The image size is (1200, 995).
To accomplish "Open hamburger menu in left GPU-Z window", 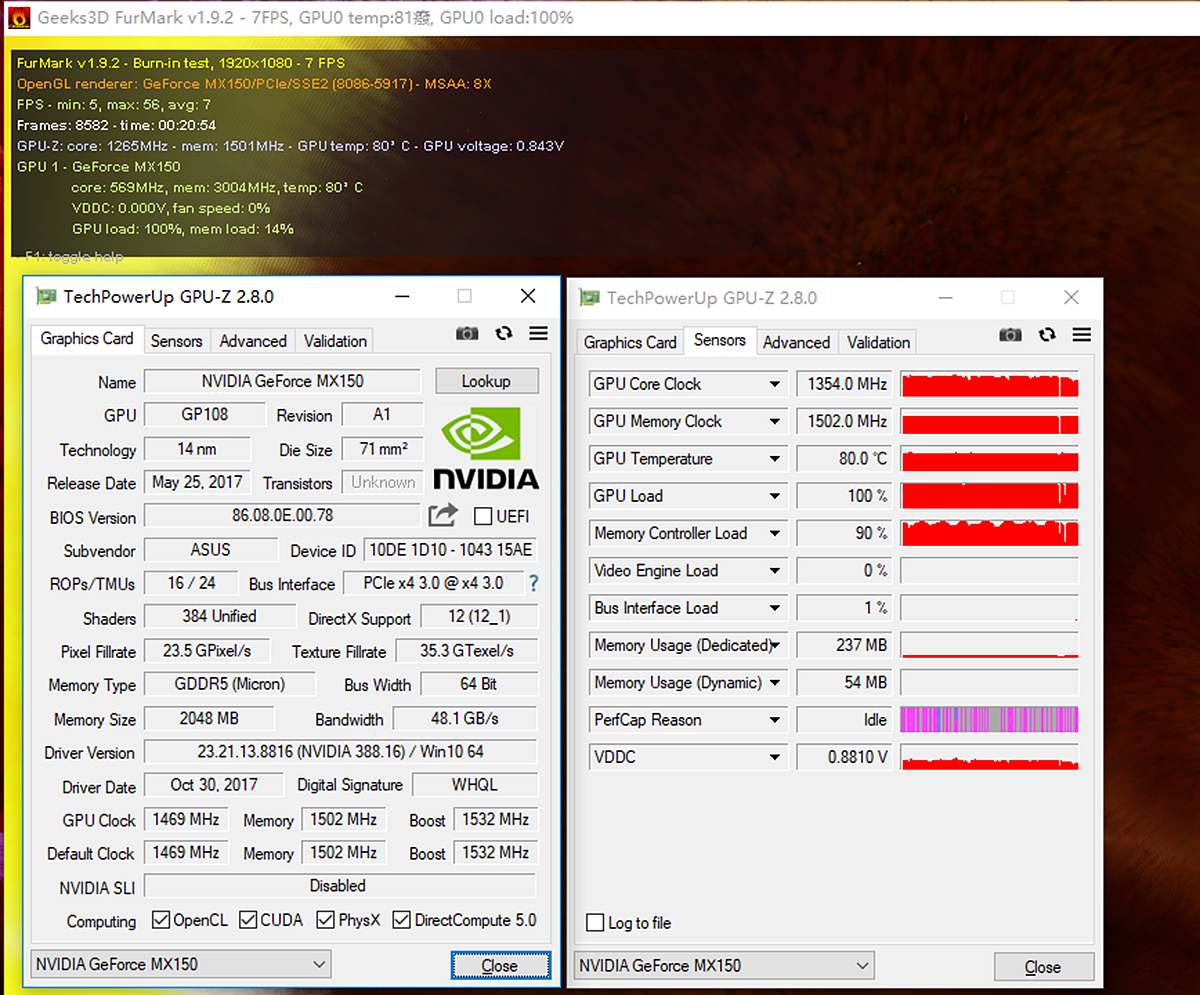I will [538, 333].
